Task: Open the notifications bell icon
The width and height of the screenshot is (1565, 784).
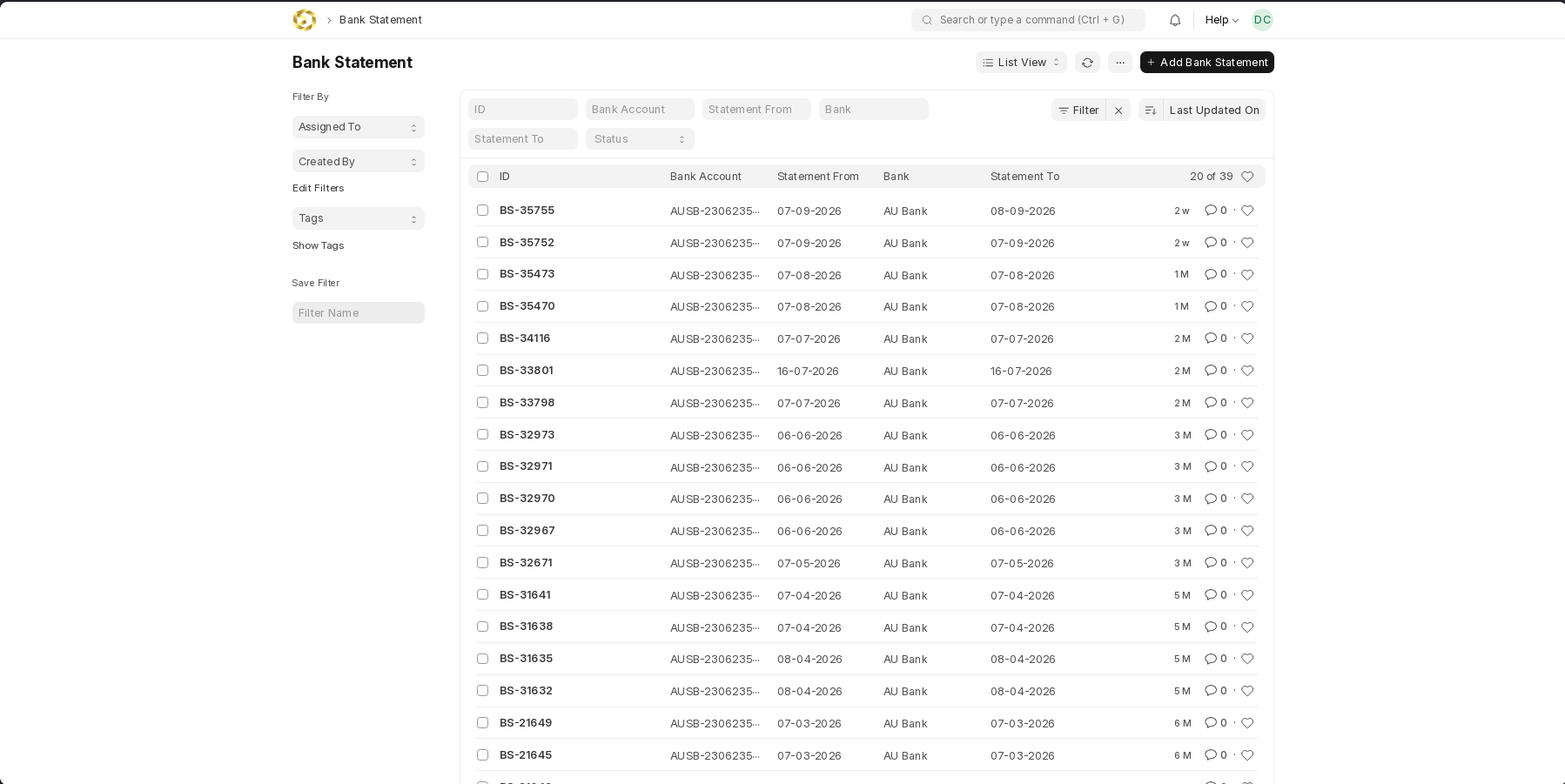Action: [1175, 20]
